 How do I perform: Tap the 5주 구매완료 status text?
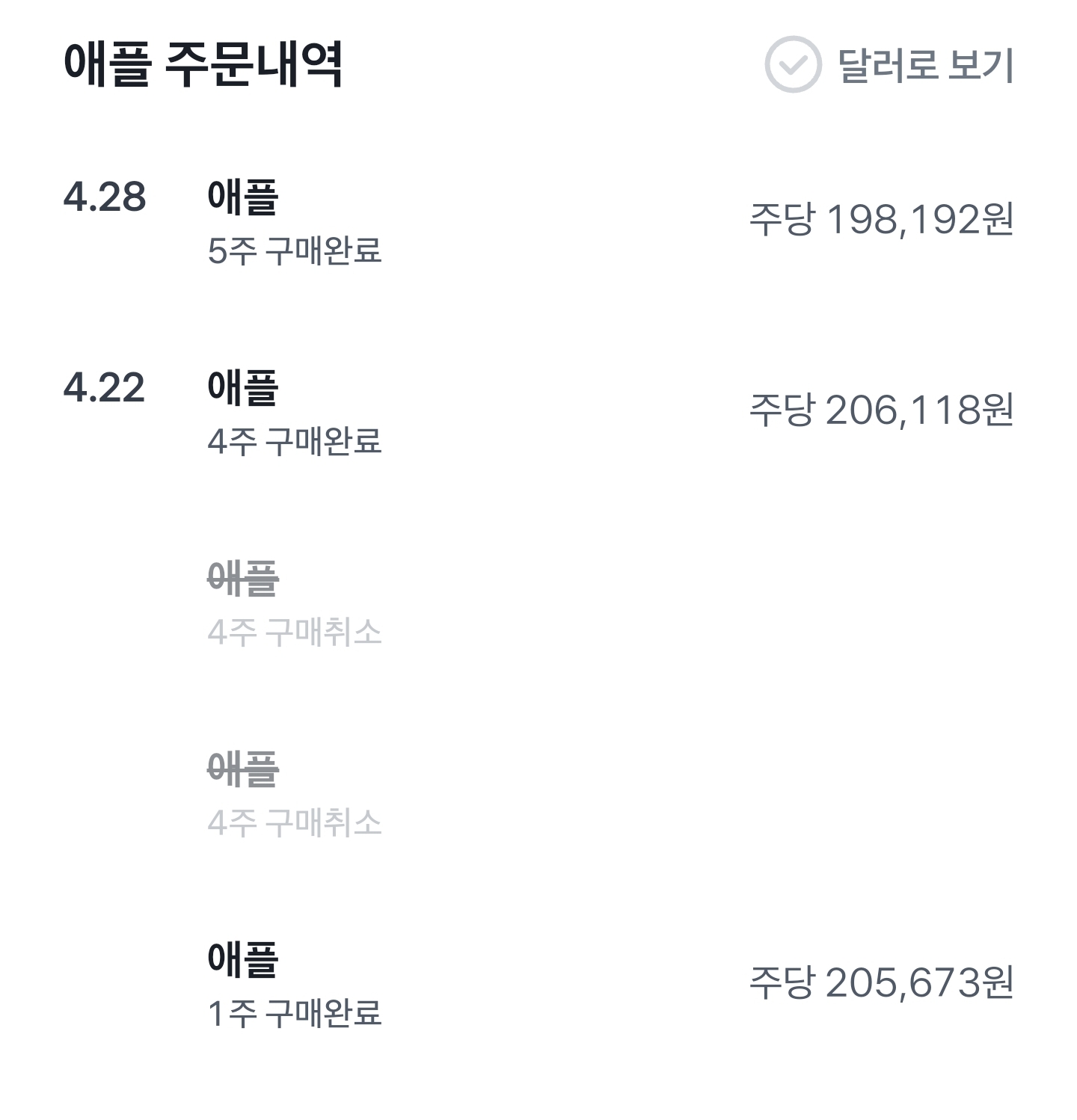click(x=295, y=250)
